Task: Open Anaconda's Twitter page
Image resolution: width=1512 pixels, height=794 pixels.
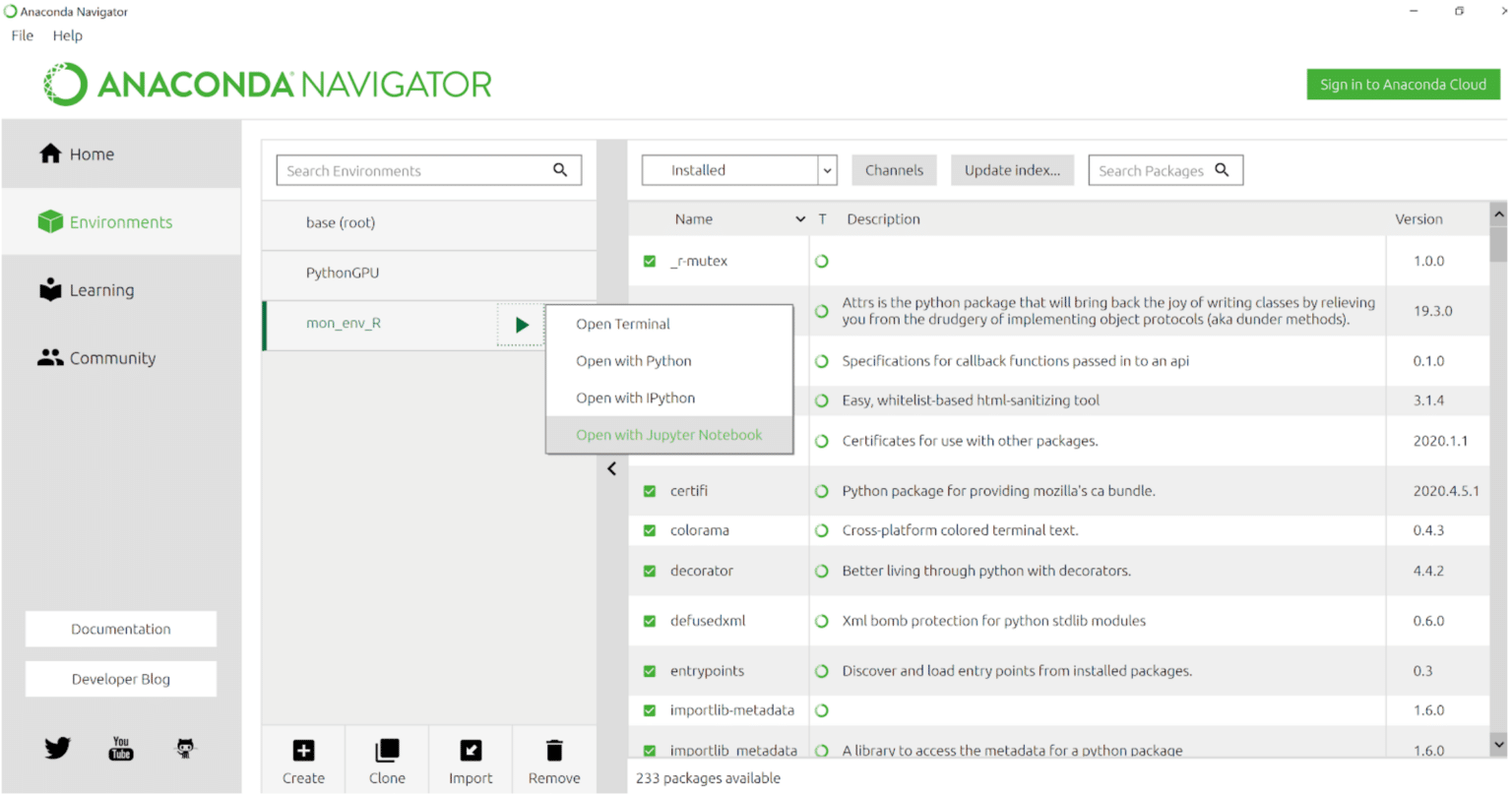Action: tap(57, 748)
